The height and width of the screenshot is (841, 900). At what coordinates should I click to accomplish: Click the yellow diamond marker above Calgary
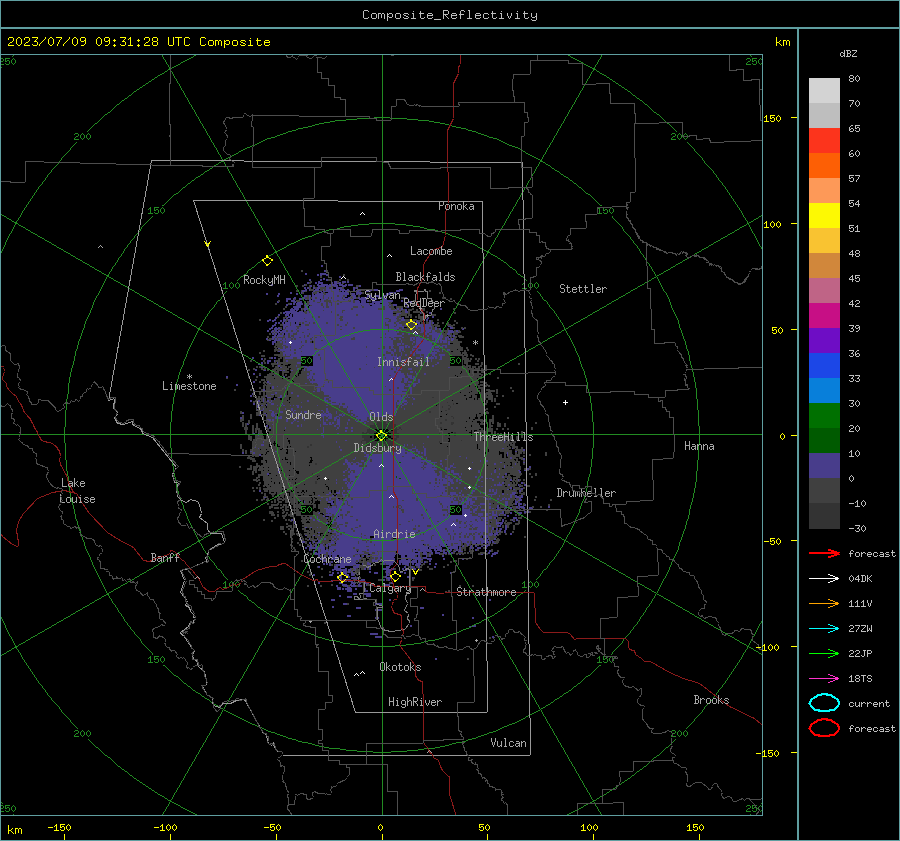click(395, 576)
